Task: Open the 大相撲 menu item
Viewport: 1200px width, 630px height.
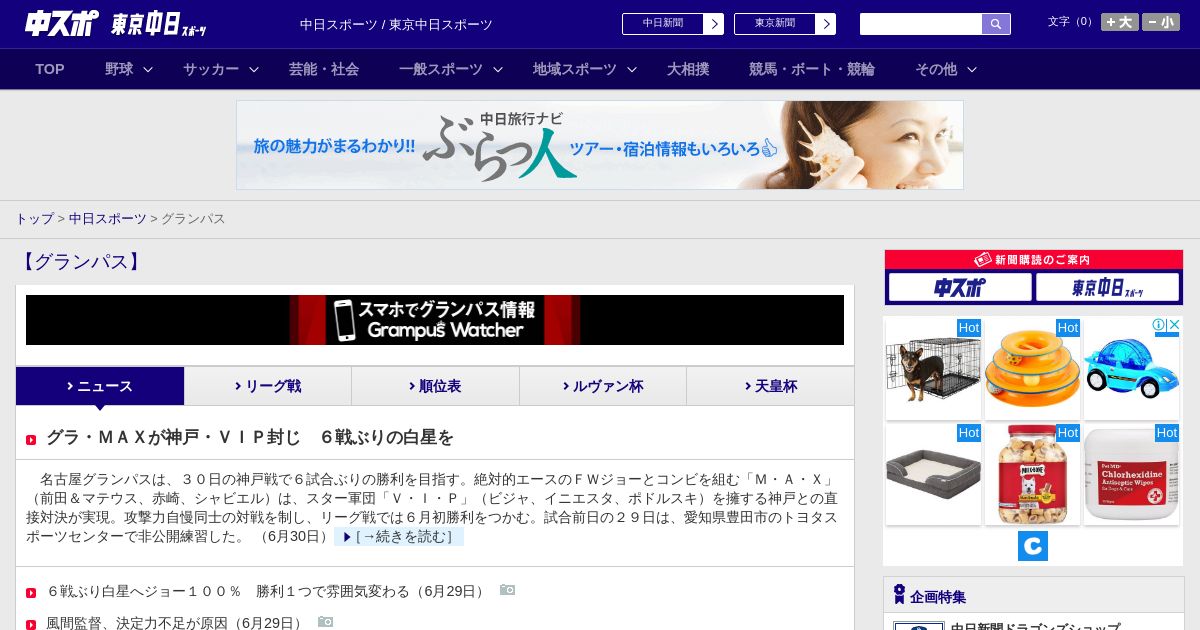Action: point(688,69)
